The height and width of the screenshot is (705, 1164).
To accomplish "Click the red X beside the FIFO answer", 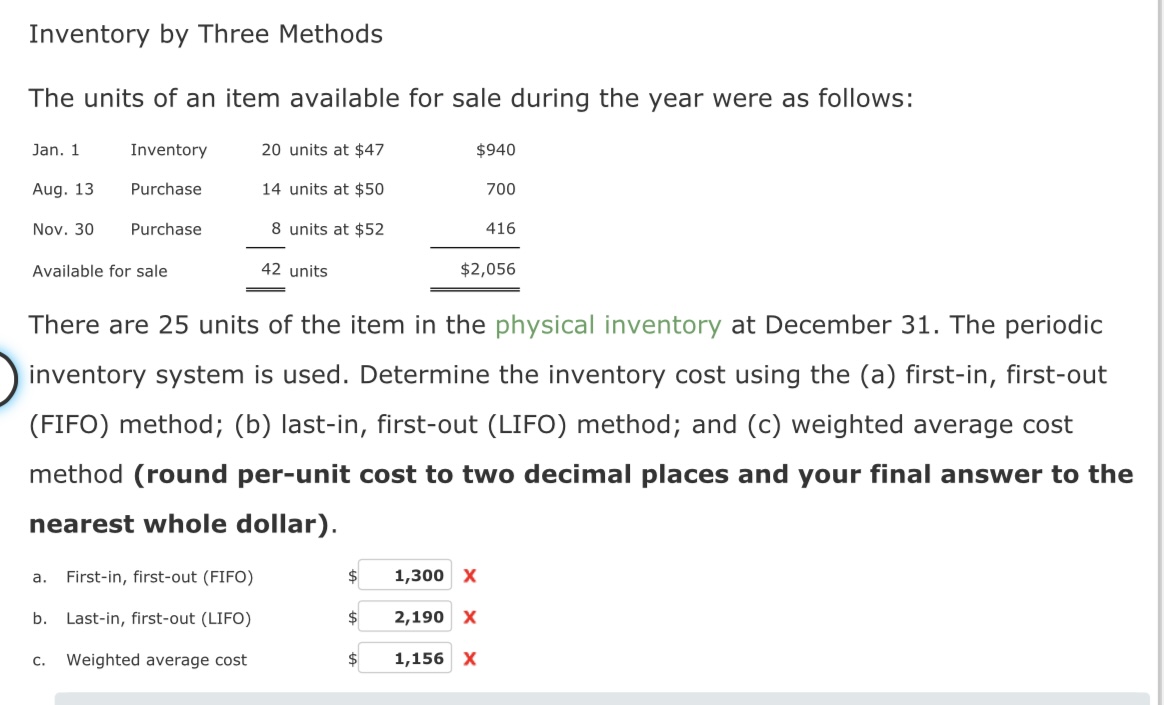I will [x=469, y=576].
